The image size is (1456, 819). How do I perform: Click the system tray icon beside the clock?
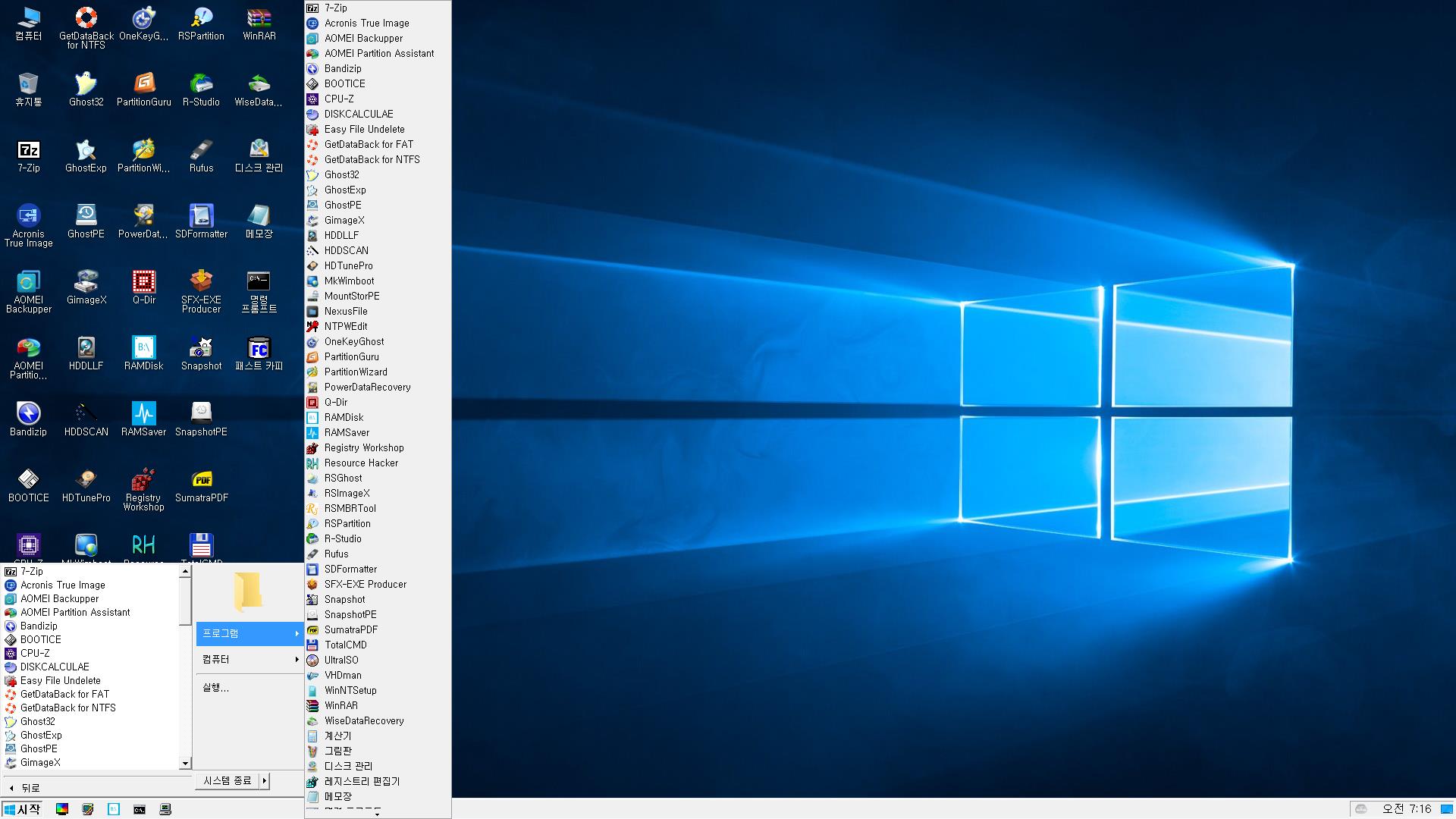pos(1361,809)
